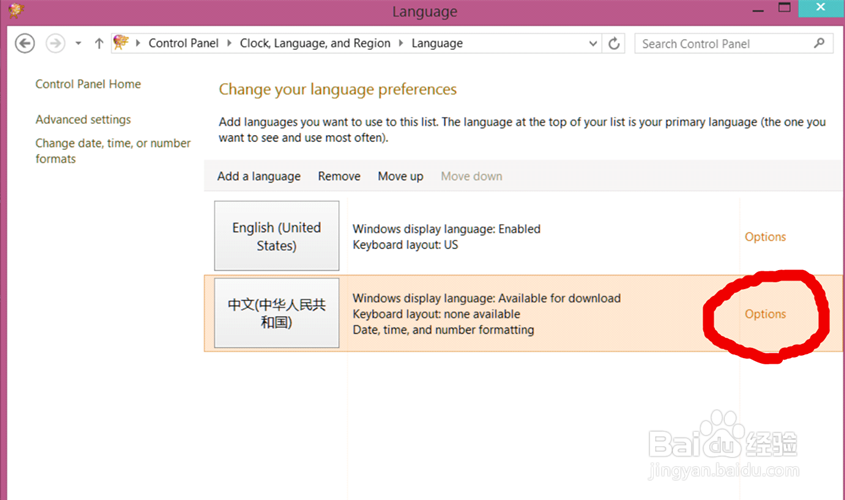Open address bar history dropdown

[593, 44]
